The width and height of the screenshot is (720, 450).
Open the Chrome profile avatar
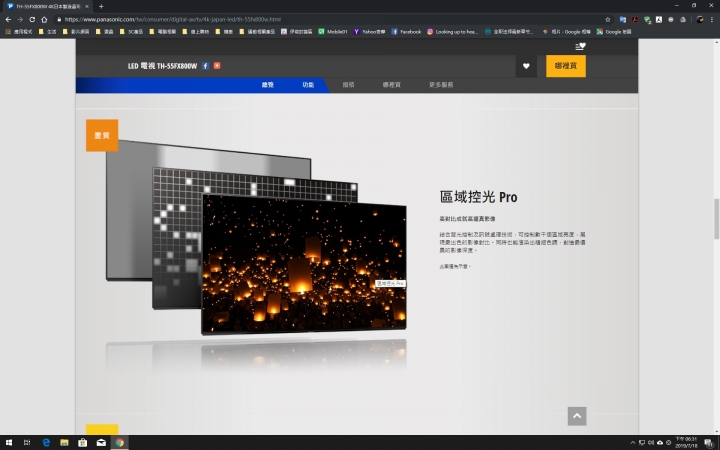click(700, 19)
